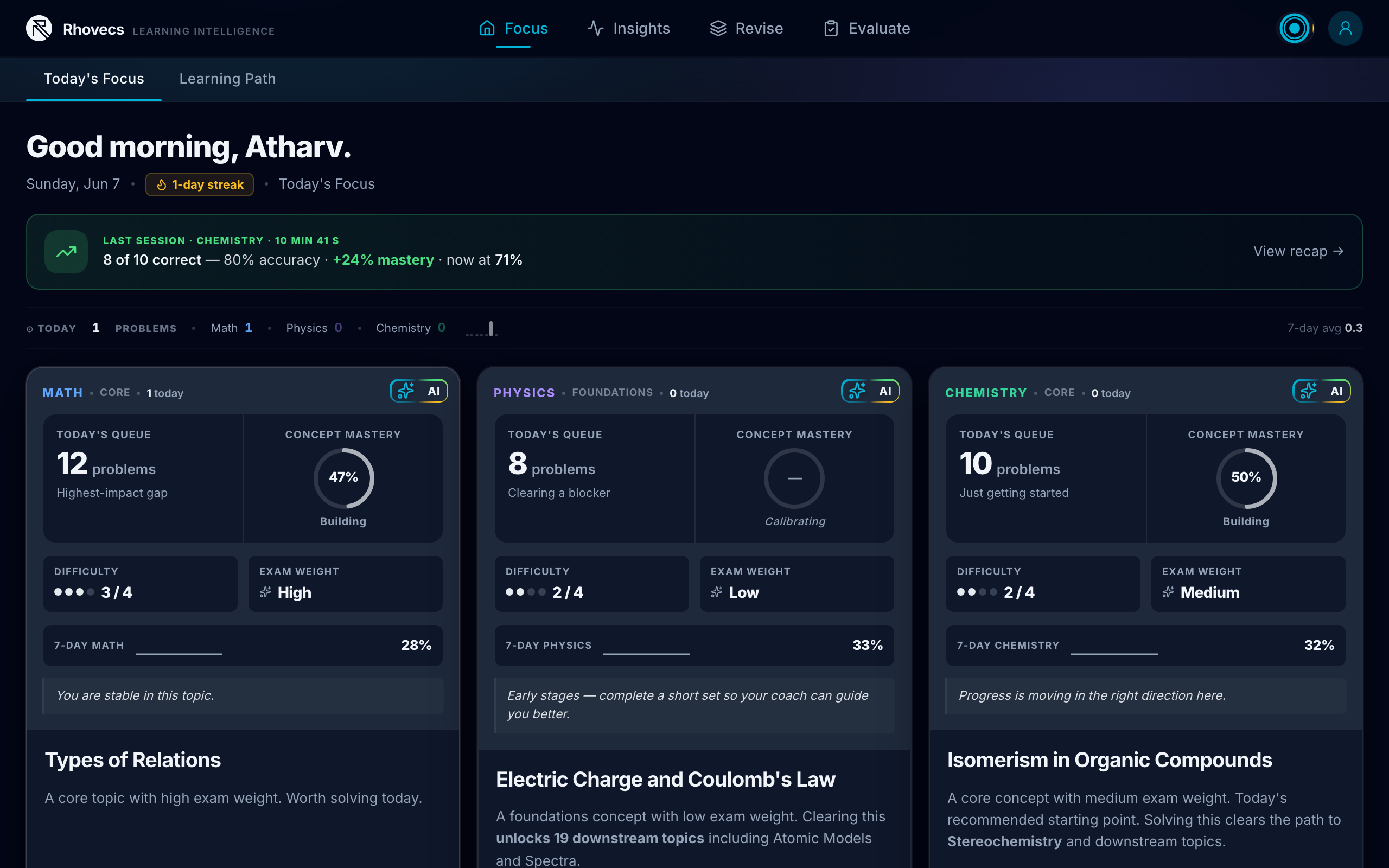Click the 50% Chemistry concept mastery ring
This screenshot has width=1389, height=868.
(1246, 477)
